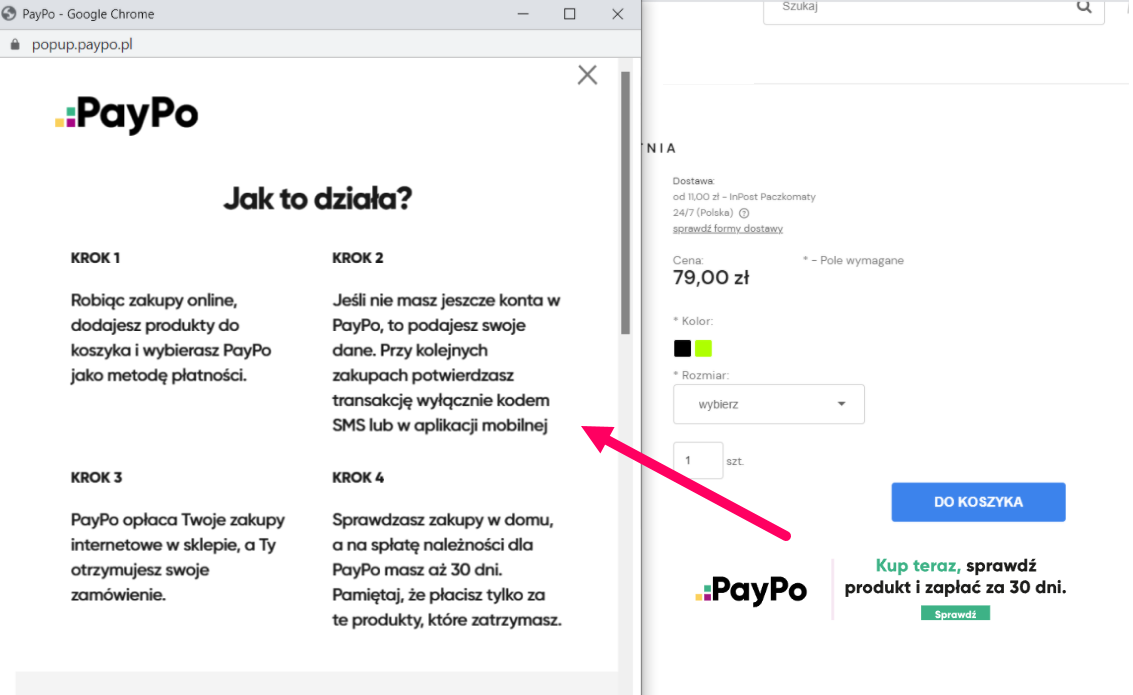
Task: Click the DO KOSZYKA button
Action: point(978,502)
